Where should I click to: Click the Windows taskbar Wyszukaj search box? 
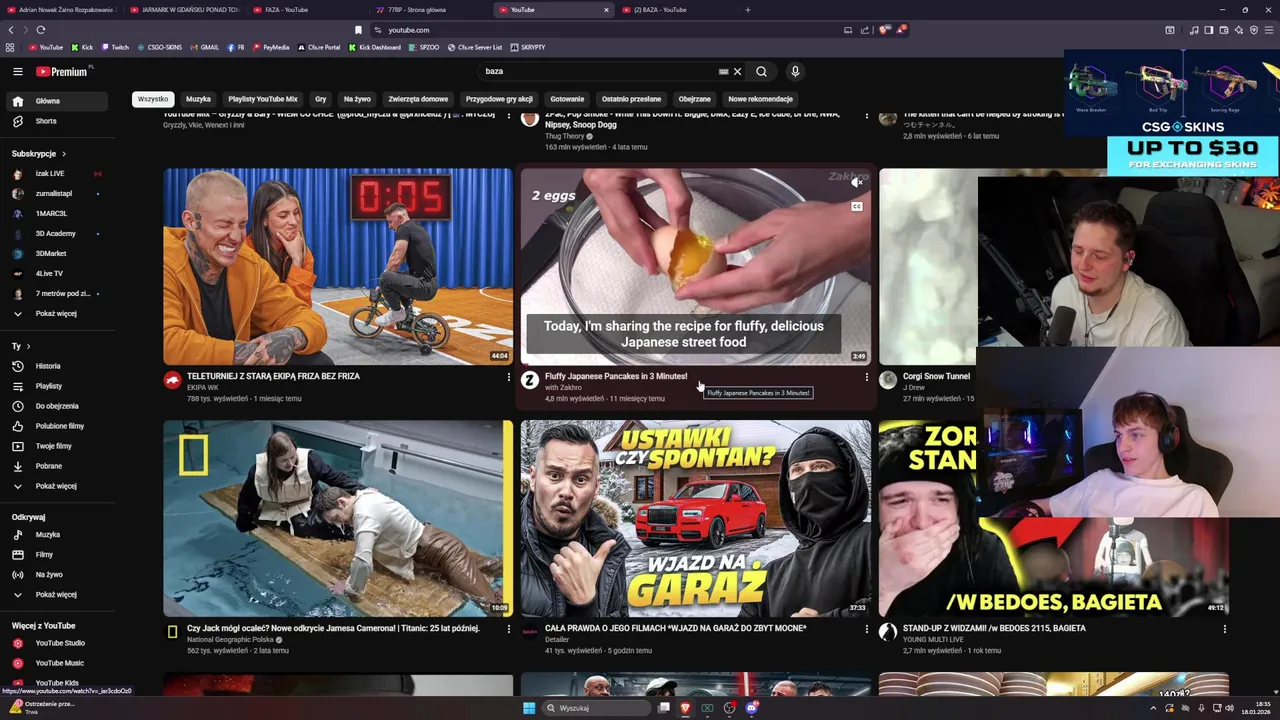point(596,708)
